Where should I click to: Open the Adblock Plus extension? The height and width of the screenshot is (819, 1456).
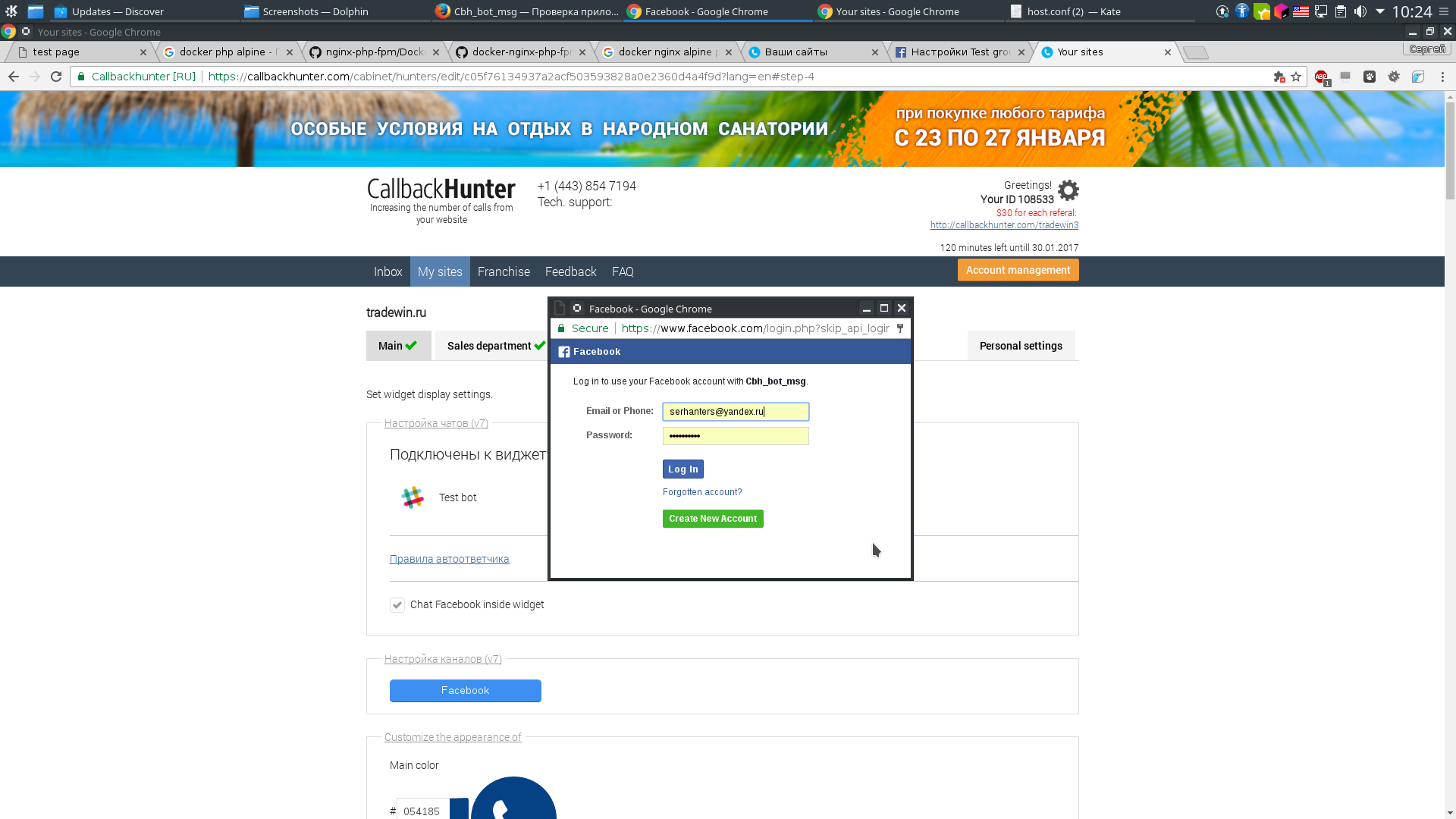[1322, 77]
